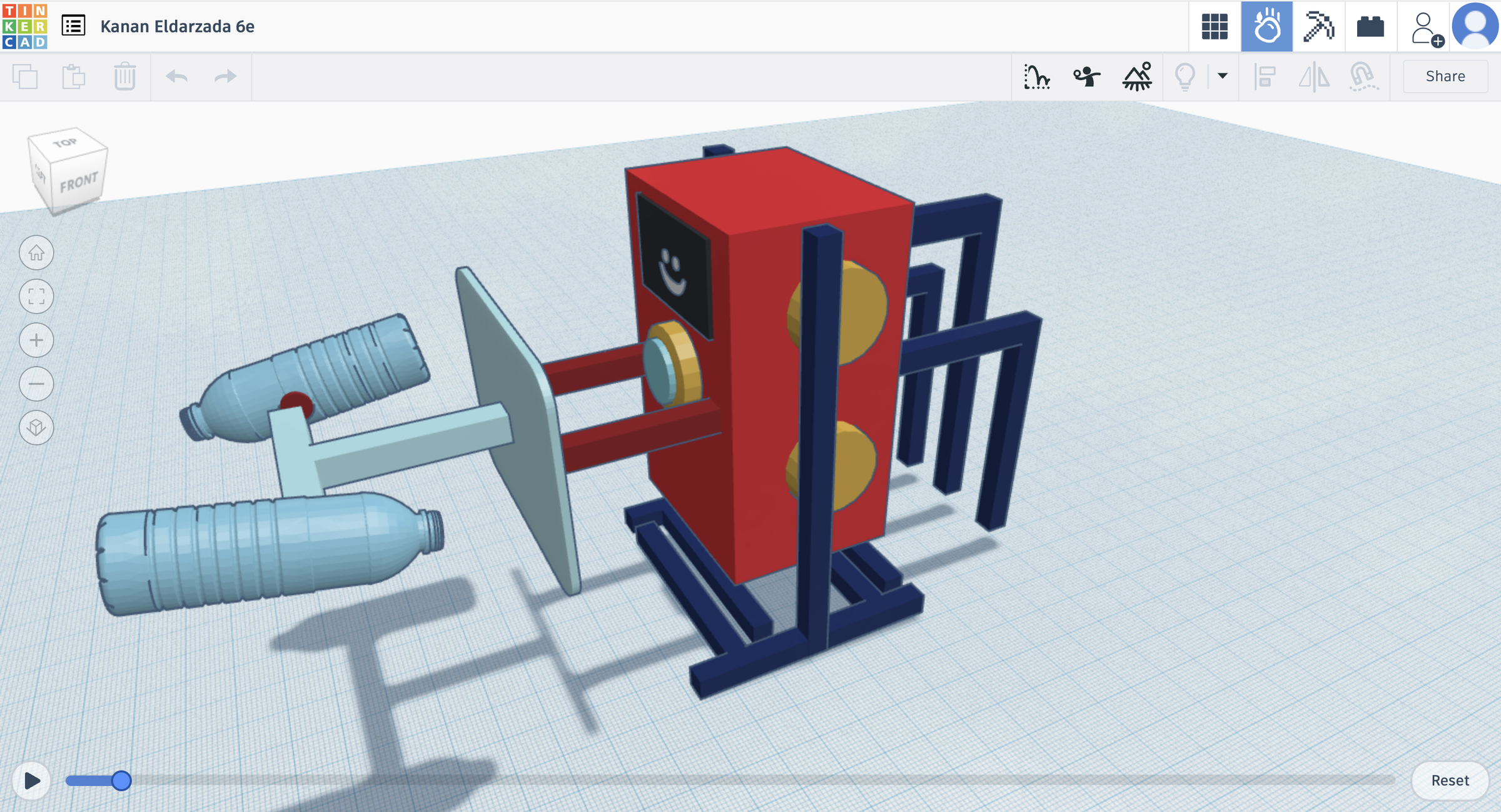This screenshot has width=1501, height=812.
Task: Click the Align tool icon
Action: pyautogui.click(x=1265, y=76)
